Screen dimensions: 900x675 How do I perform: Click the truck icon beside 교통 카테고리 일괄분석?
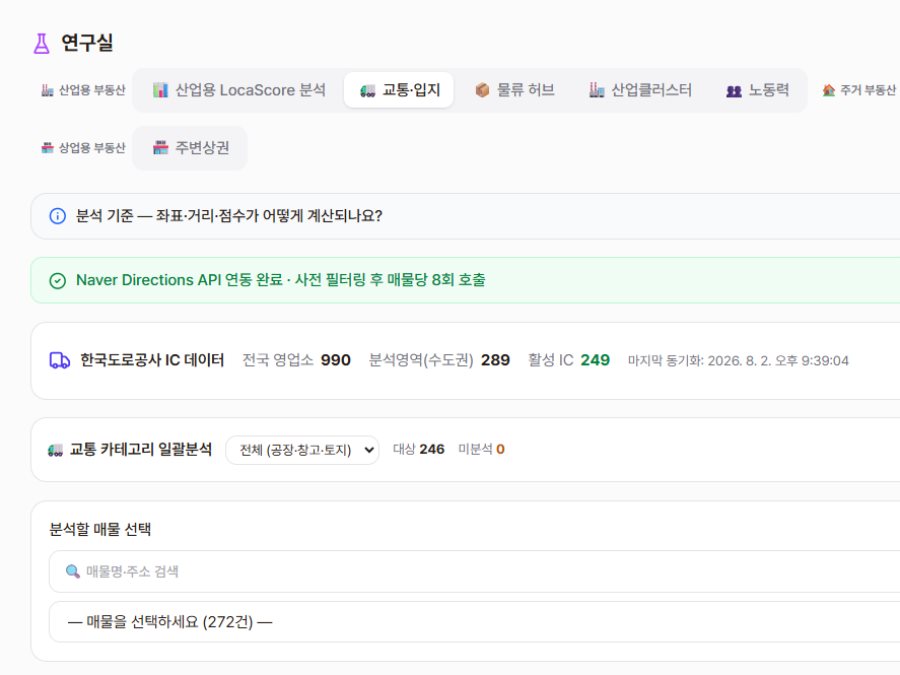(55, 450)
